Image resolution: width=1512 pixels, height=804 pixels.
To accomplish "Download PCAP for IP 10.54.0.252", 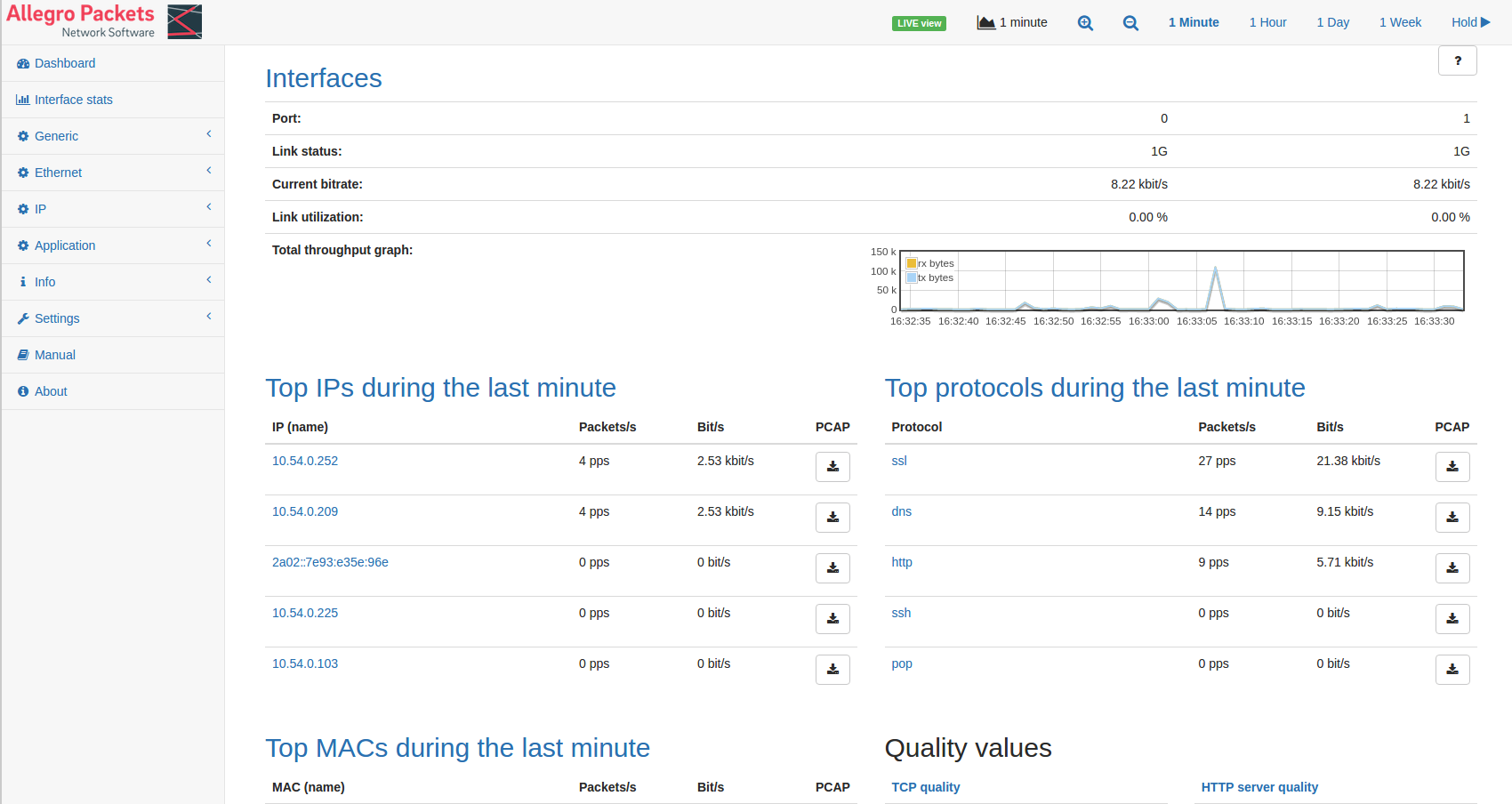I will 832,467.
